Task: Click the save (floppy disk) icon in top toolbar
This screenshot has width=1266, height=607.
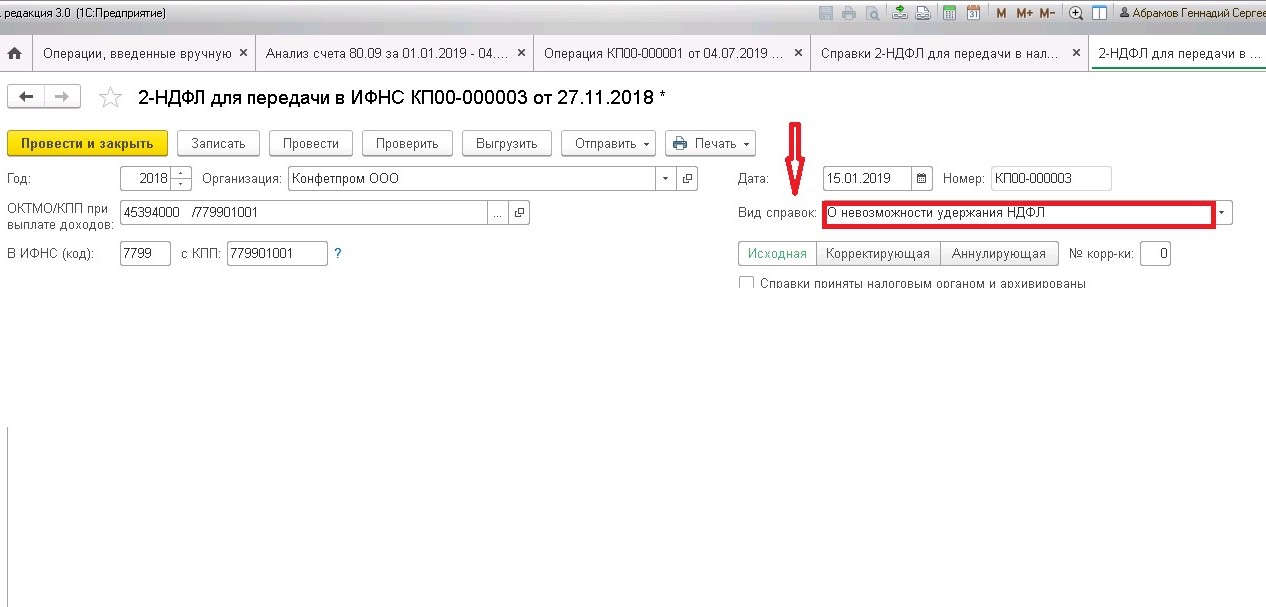Action: (826, 13)
